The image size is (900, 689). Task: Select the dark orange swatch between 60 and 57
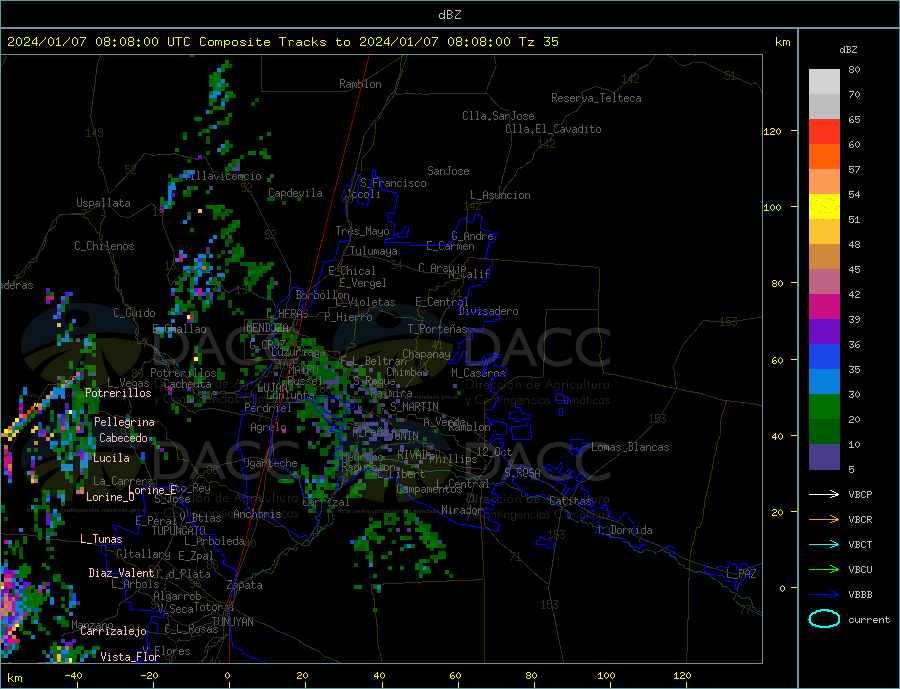click(824, 157)
